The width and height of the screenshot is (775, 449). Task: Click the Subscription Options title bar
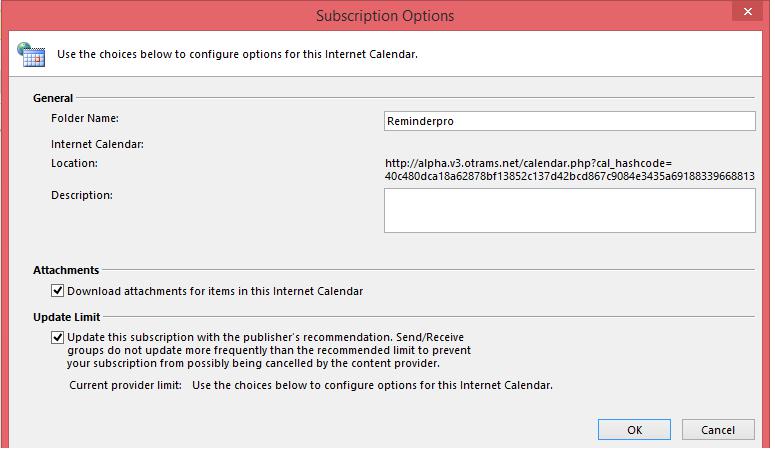(x=385, y=15)
